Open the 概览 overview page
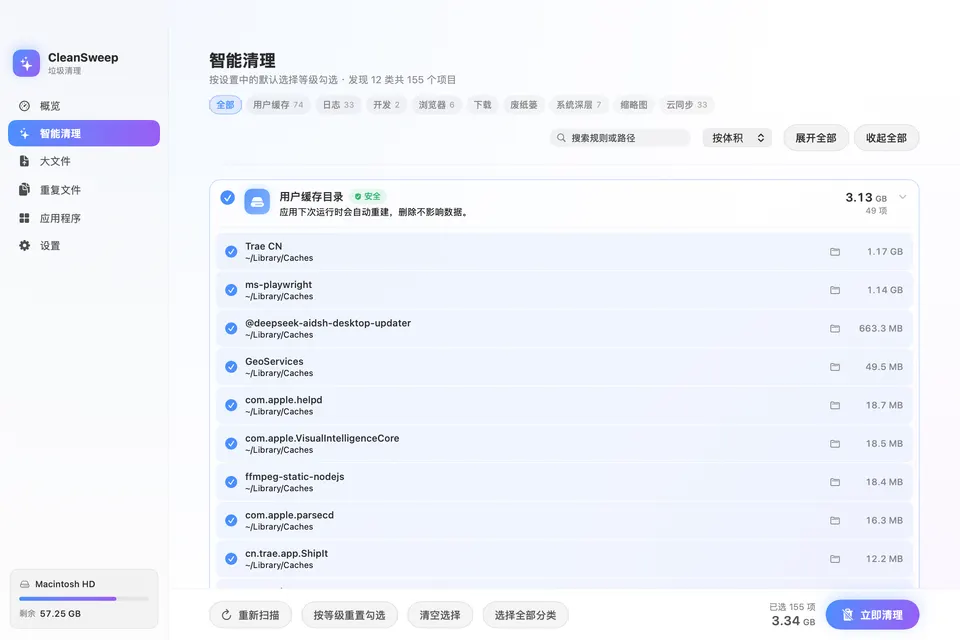Screen dimensions: 960x640 coord(84,106)
